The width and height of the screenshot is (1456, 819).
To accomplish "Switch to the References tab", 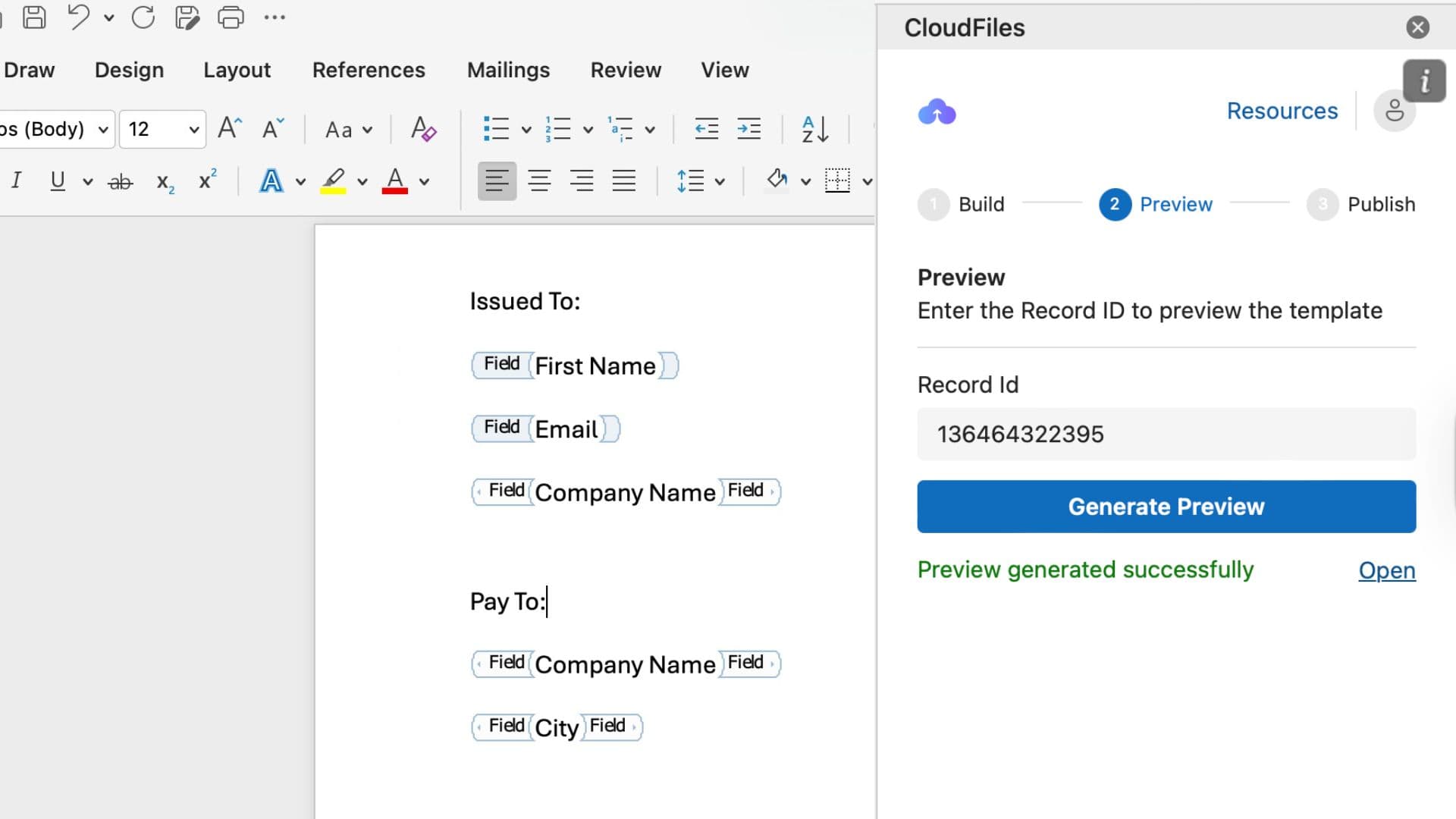I will [369, 70].
